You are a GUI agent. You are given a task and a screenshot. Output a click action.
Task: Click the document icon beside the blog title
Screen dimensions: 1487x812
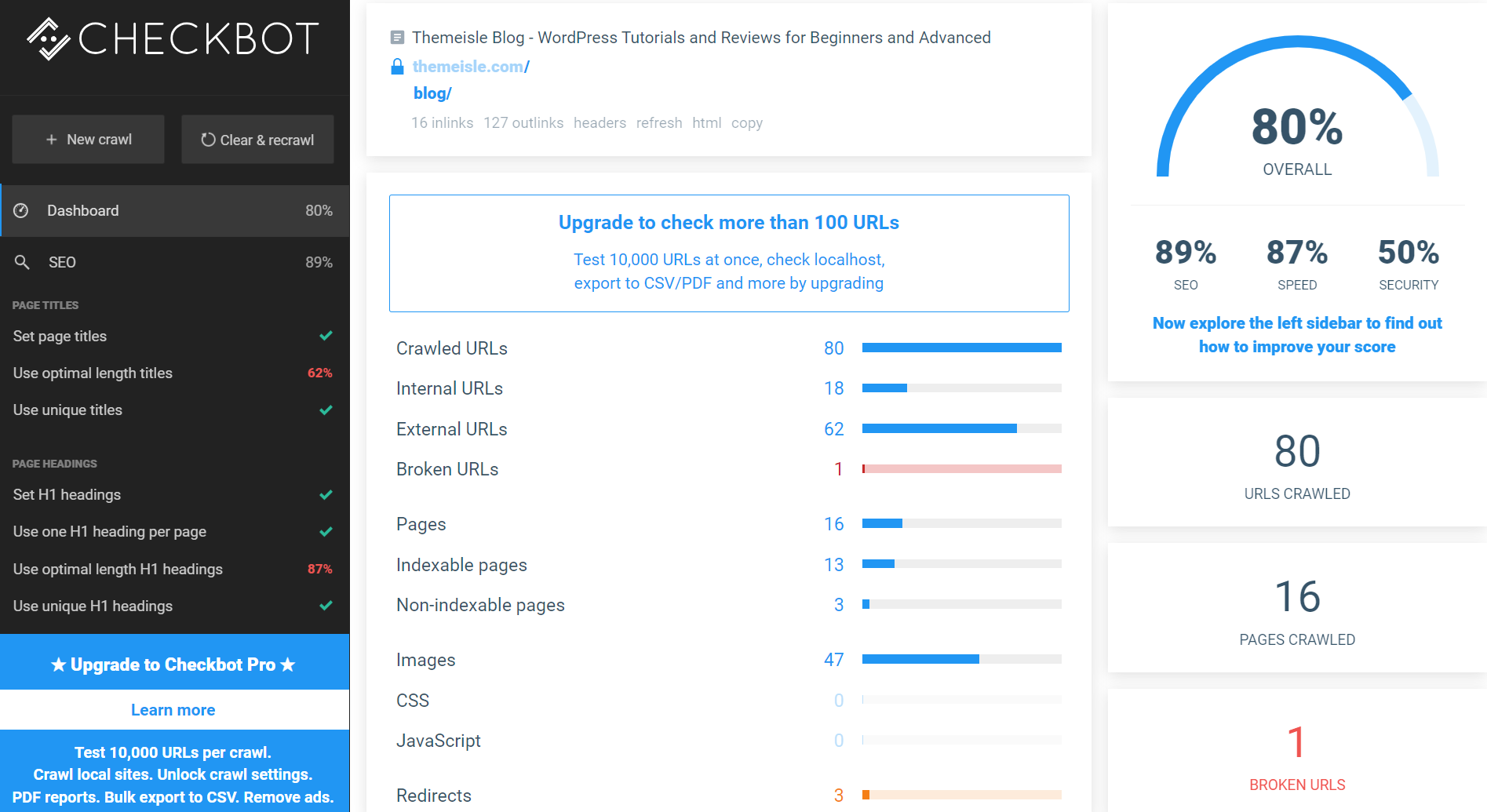(x=396, y=36)
